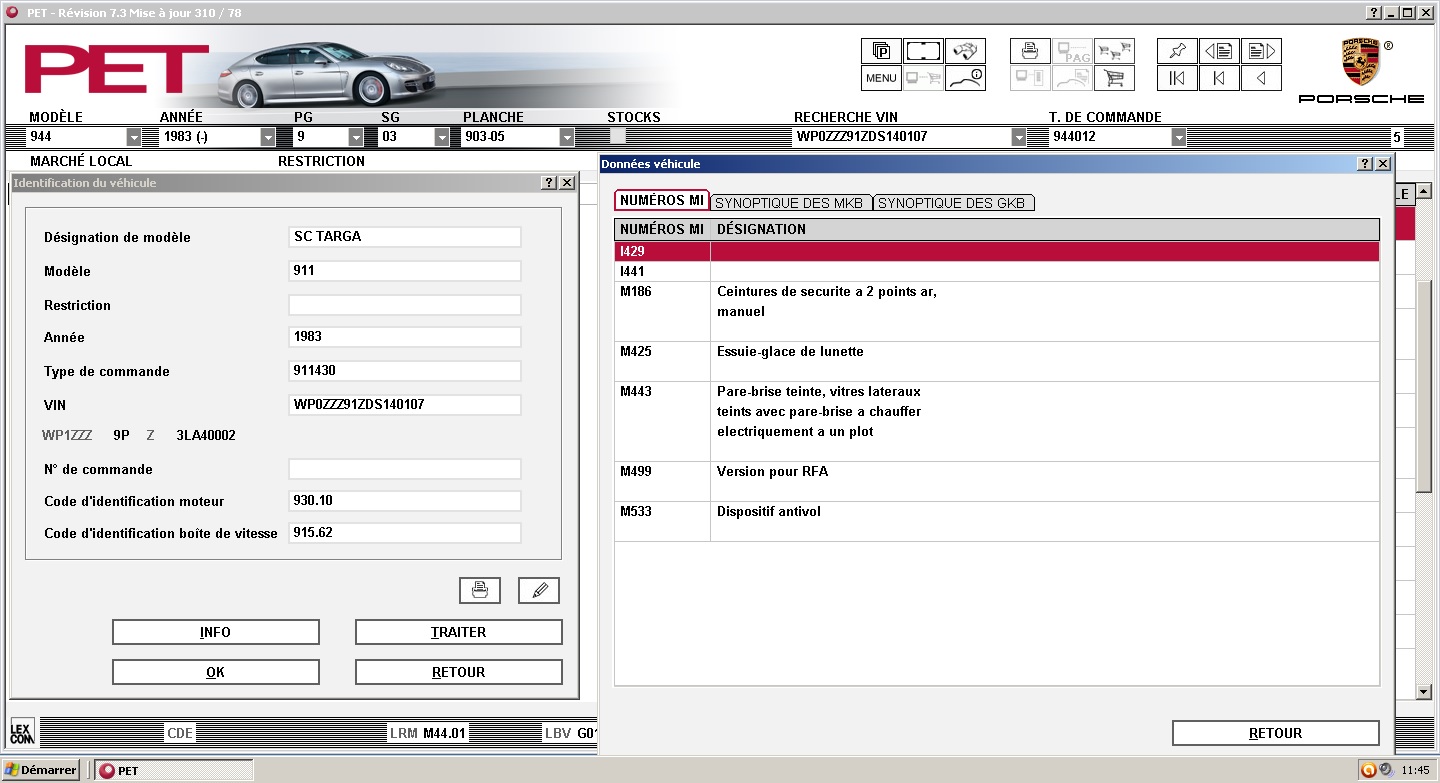The height and width of the screenshot is (783, 1440).
Task: Click the grayed car with document icon
Action: [1072, 78]
